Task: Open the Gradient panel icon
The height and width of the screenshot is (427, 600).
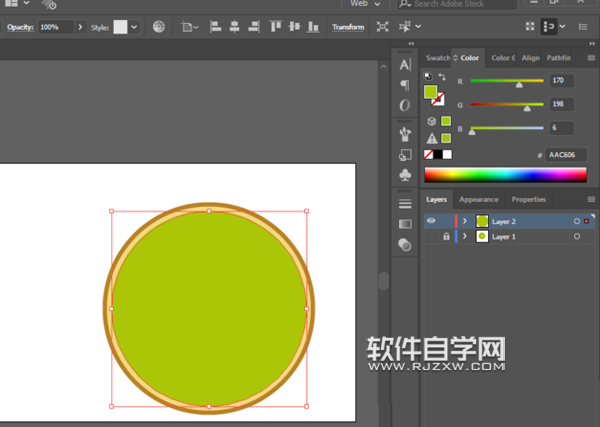Action: click(405, 224)
